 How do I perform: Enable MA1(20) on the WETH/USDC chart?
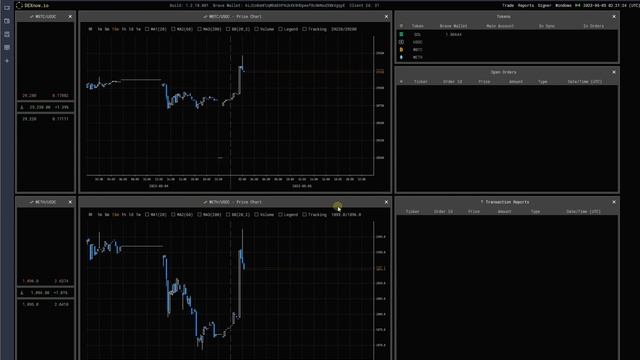tap(147, 215)
